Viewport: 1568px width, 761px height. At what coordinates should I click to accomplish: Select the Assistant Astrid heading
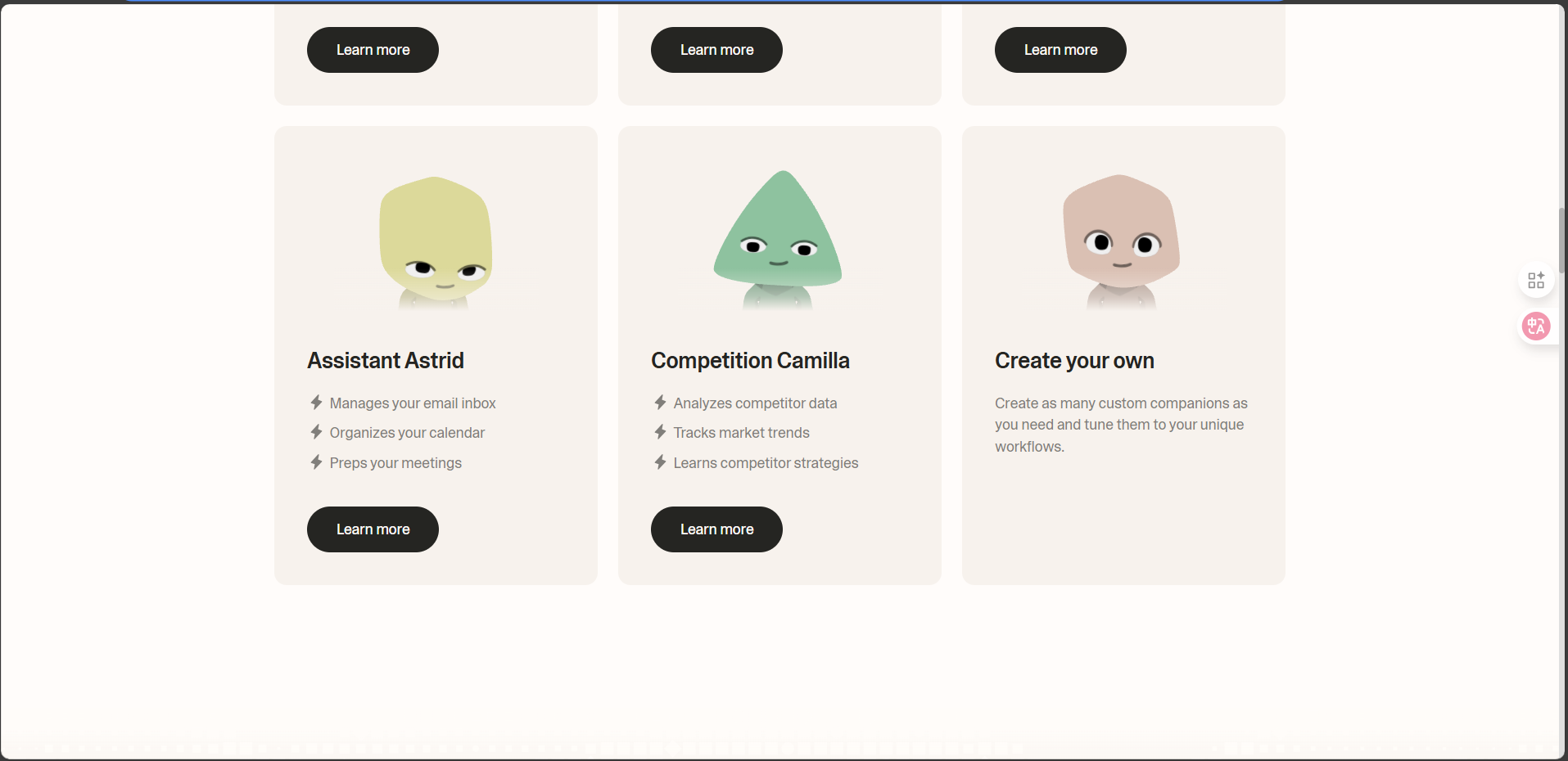pyautogui.click(x=386, y=361)
